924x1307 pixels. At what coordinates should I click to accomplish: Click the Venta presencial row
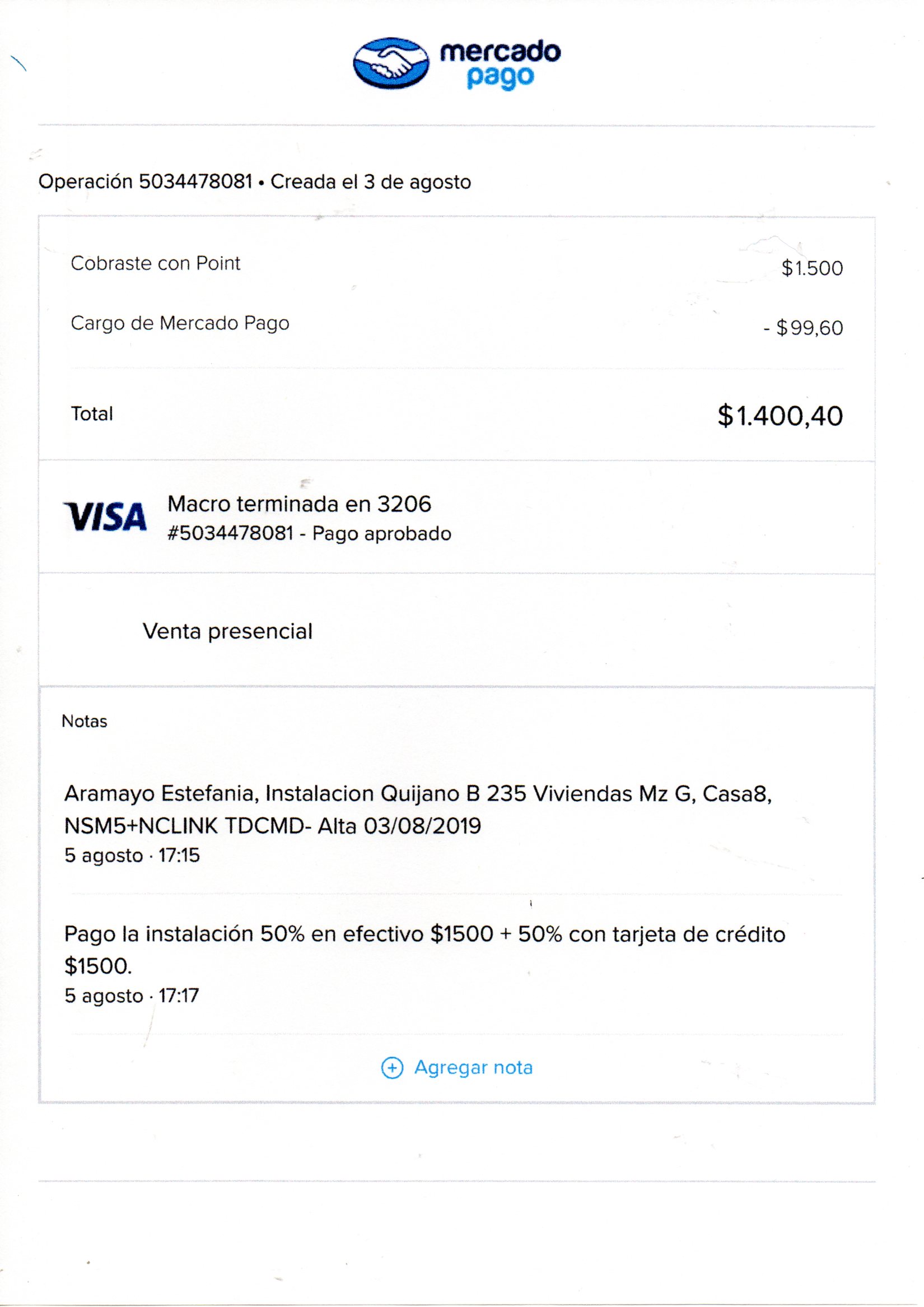(227, 631)
